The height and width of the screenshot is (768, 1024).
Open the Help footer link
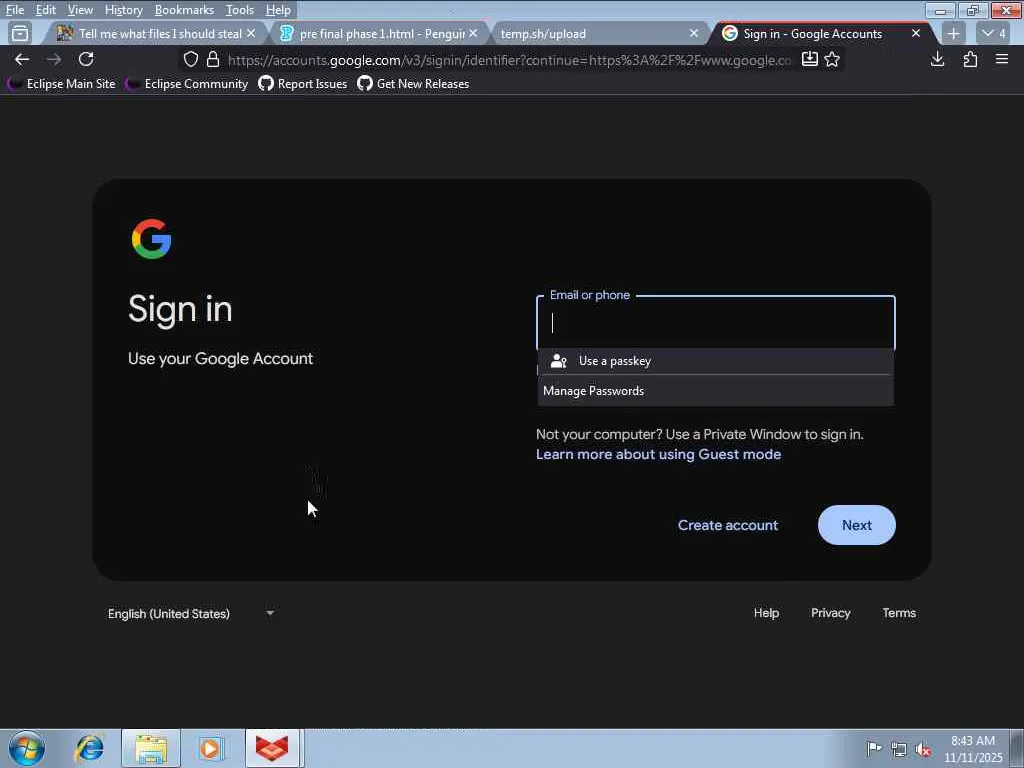point(766,613)
